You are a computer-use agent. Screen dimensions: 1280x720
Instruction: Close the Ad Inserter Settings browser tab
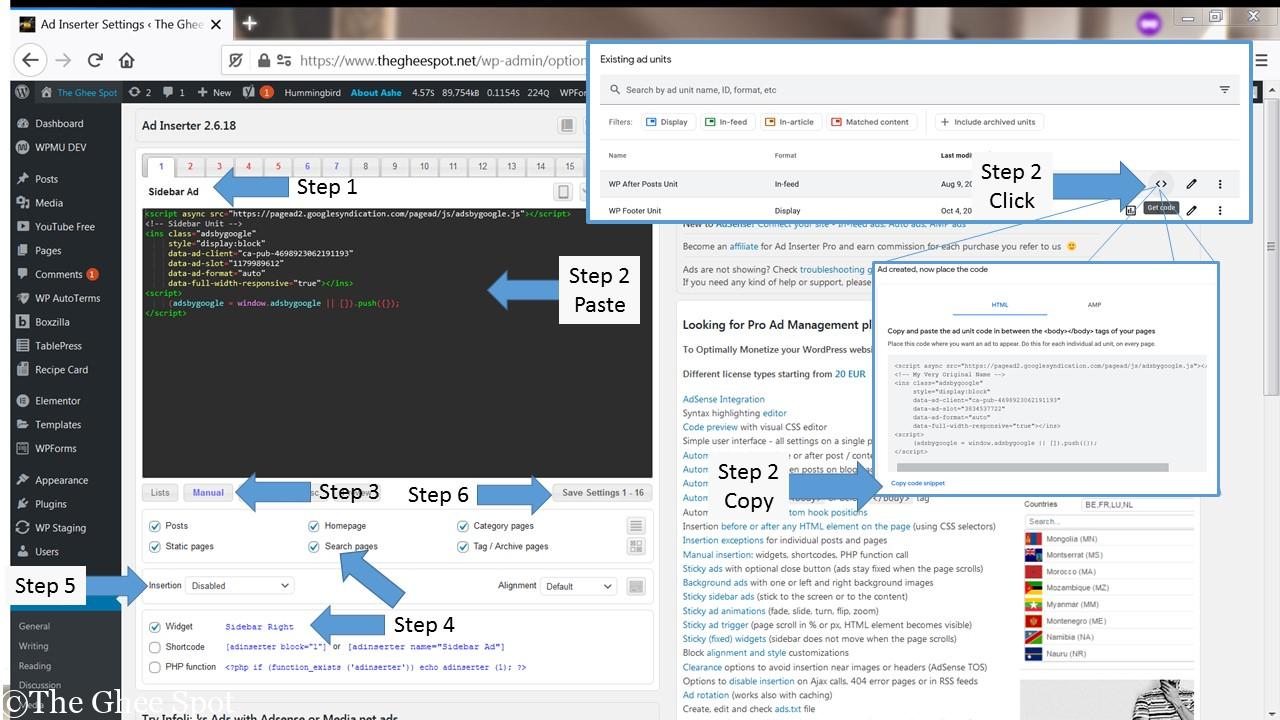[216, 24]
